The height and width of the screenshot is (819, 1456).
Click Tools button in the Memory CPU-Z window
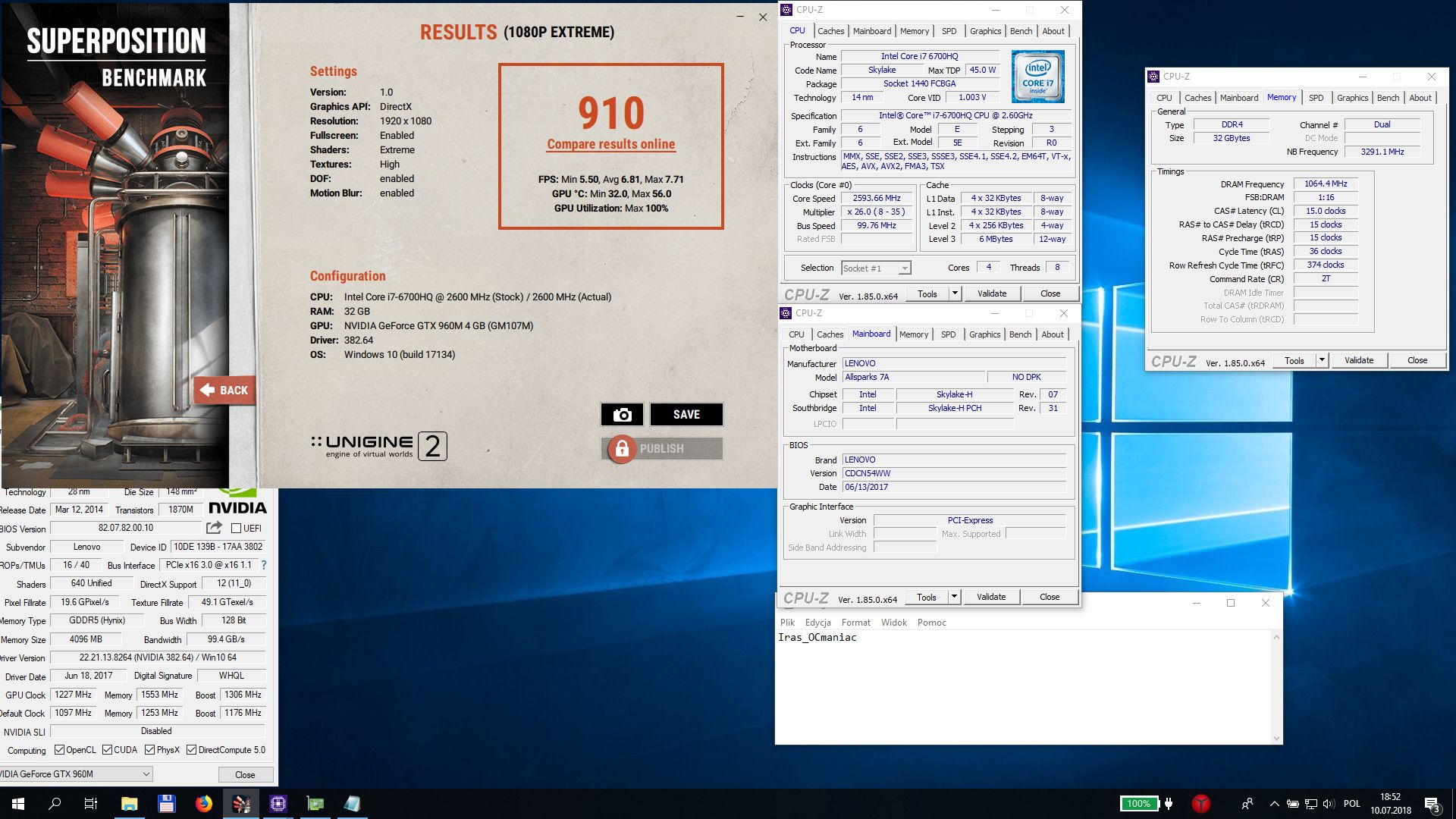click(x=1294, y=360)
